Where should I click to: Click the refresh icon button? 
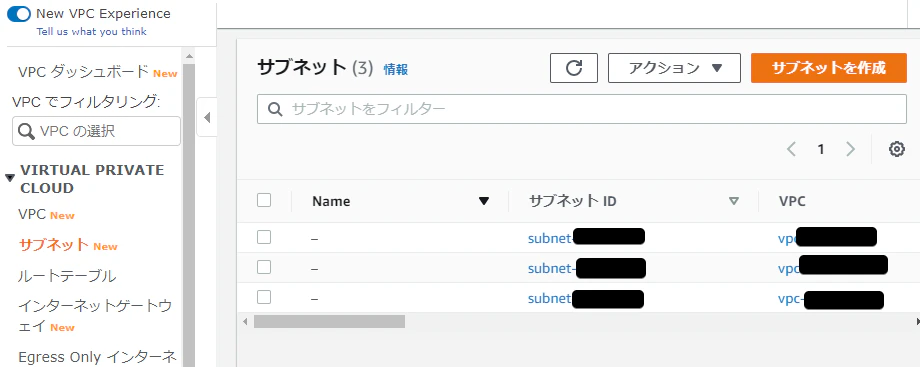click(574, 68)
